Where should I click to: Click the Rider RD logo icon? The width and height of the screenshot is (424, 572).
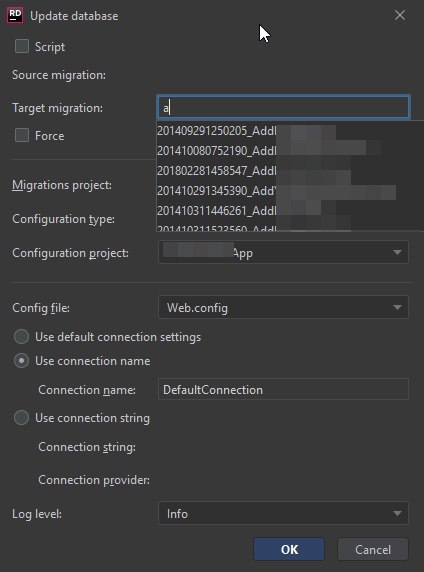(x=15, y=15)
